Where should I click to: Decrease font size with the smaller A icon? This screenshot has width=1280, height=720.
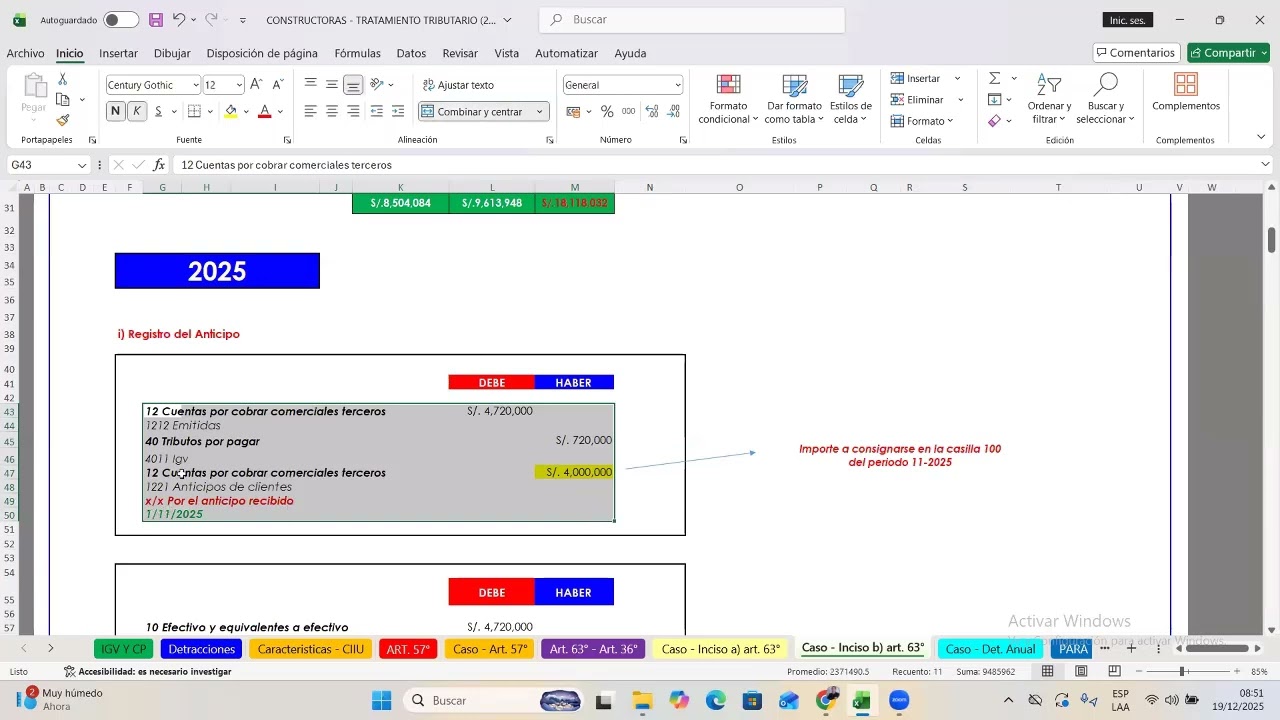coord(278,85)
